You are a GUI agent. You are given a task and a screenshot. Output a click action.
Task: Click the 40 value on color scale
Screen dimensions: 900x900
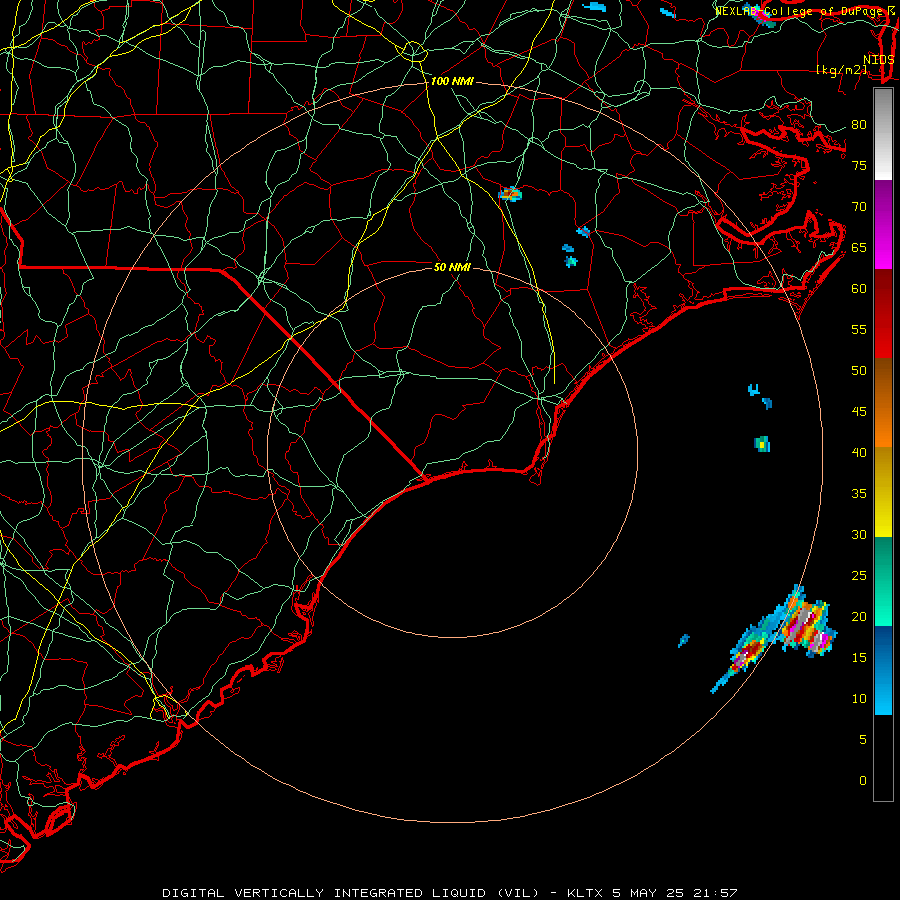[x=859, y=452]
